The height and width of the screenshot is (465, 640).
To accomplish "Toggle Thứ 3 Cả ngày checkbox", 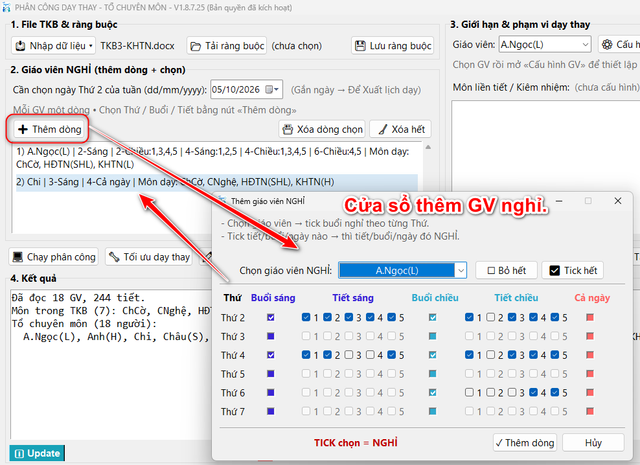I will coord(590,336).
